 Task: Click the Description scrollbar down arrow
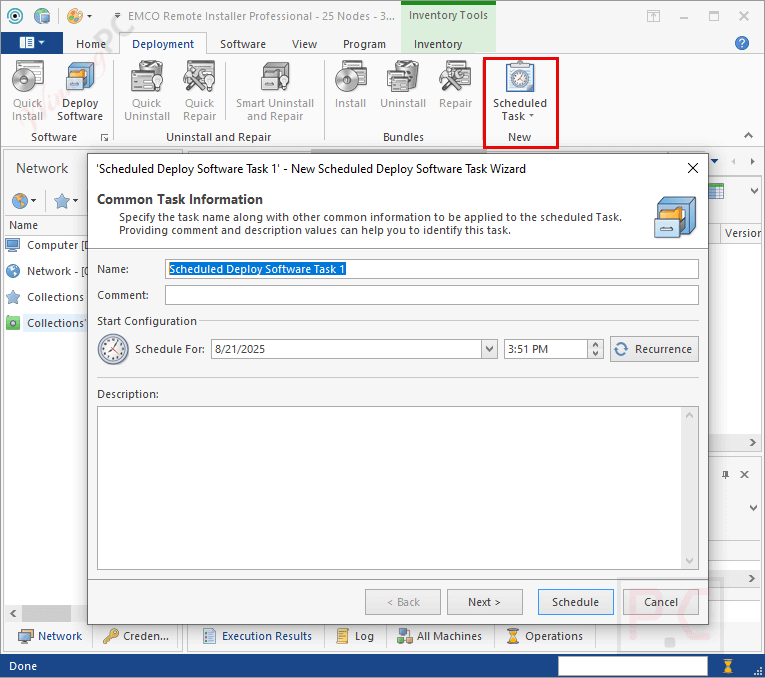click(689, 560)
